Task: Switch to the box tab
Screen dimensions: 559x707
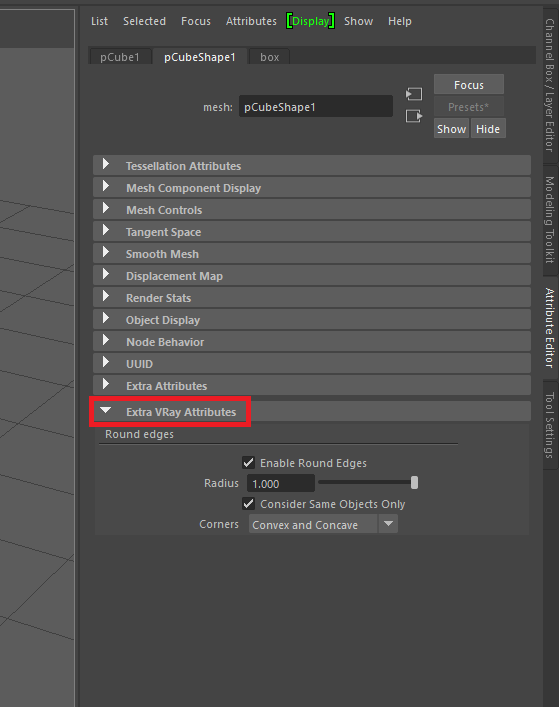Action: (x=270, y=57)
